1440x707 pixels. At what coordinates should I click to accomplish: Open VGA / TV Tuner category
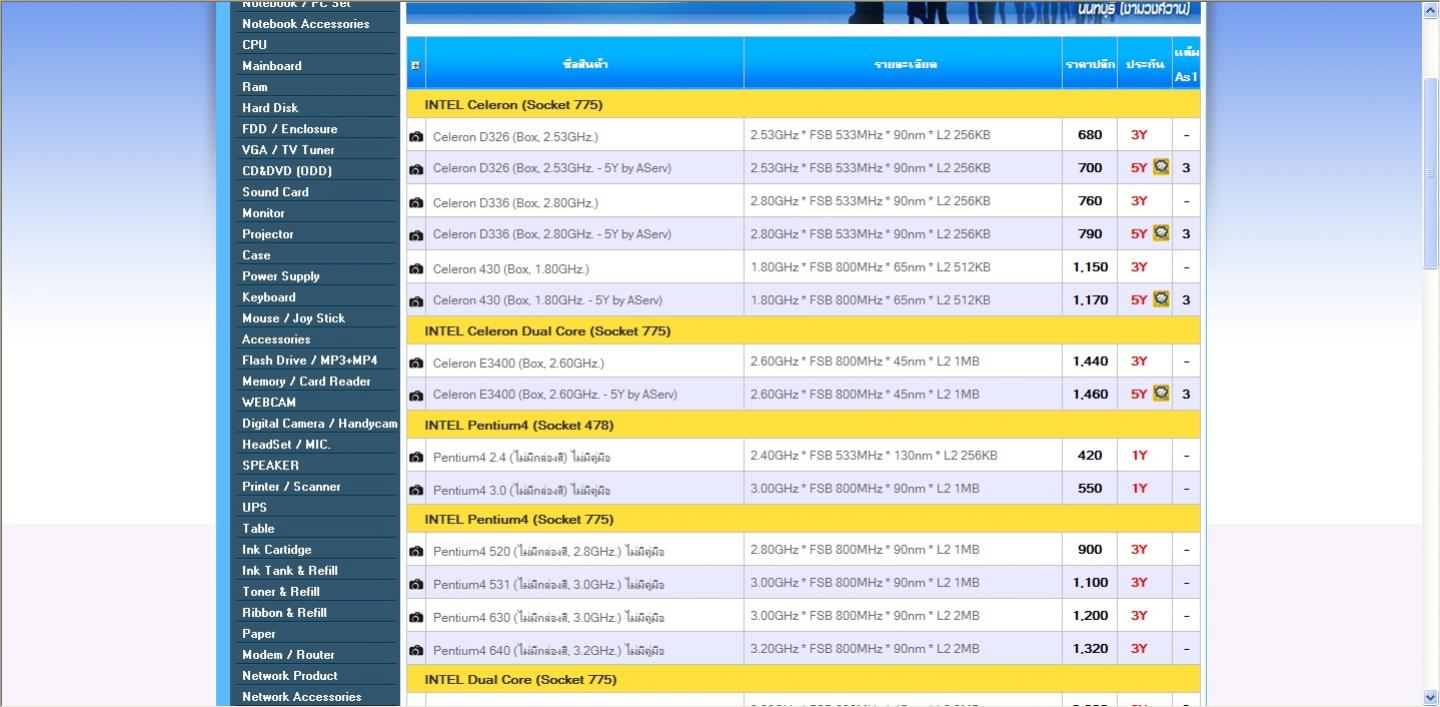pyautogui.click(x=288, y=149)
